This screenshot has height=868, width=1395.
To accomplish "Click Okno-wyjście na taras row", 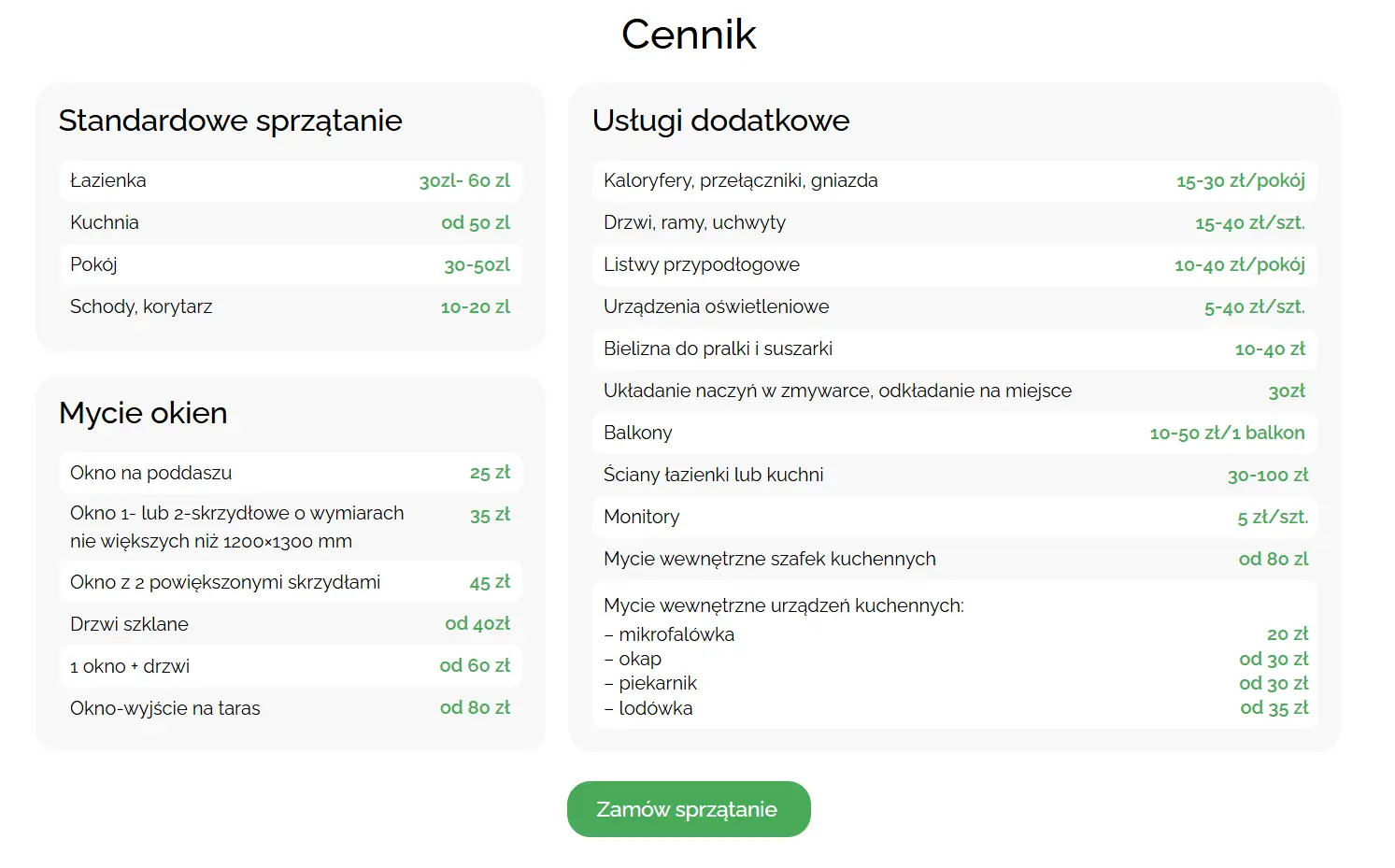I will pyautogui.click(x=291, y=708).
